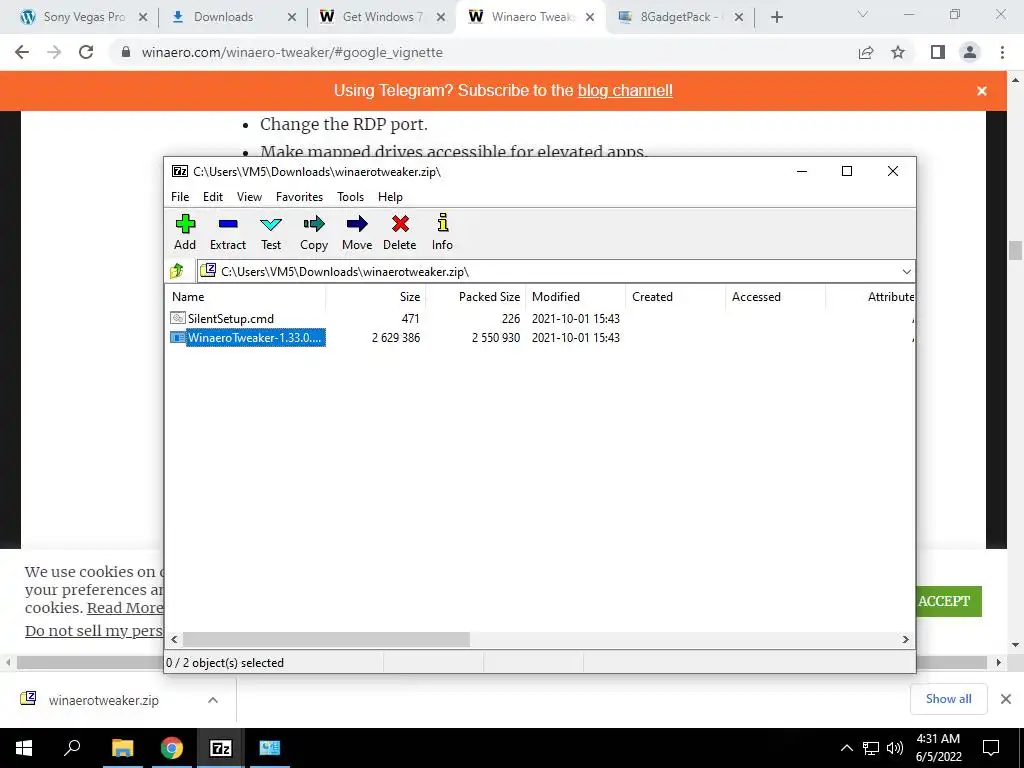Image resolution: width=1024 pixels, height=768 pixels.
Task: Open Chrome side panel icon
Action: 938,52
